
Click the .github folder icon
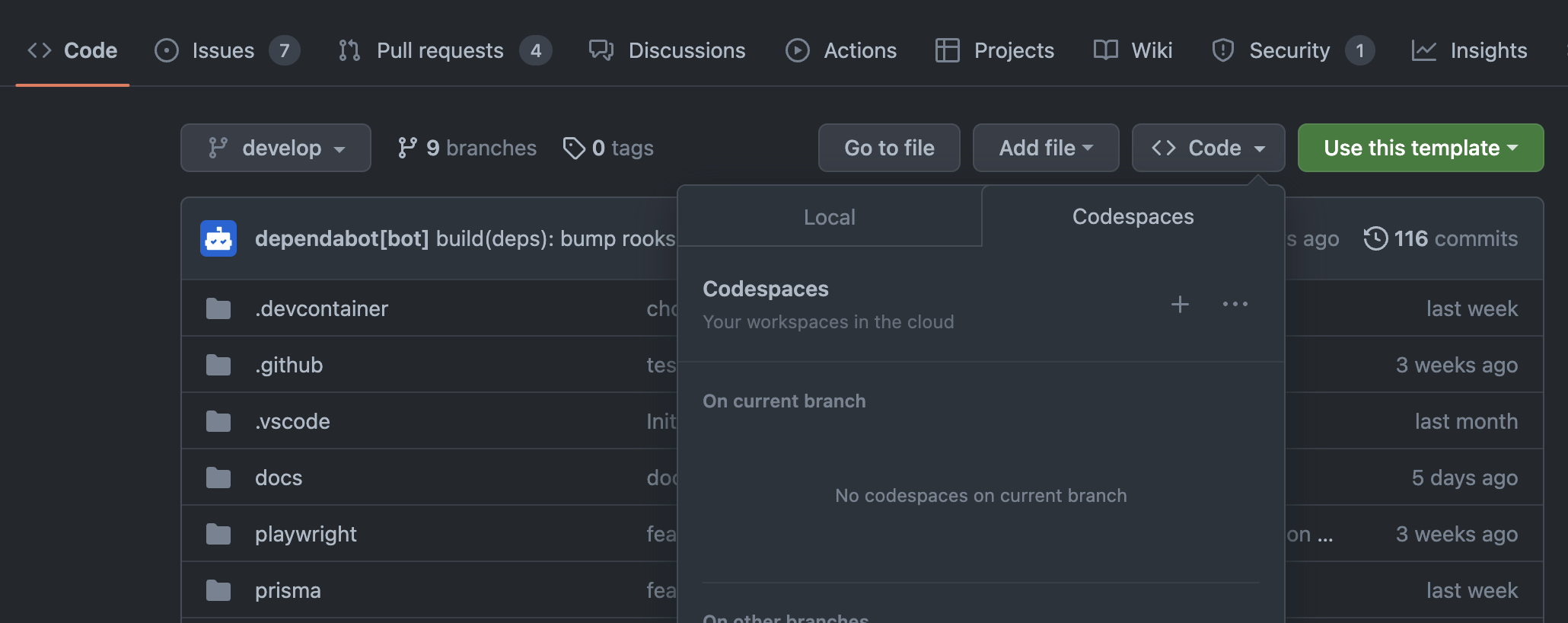tap(218, 365)
